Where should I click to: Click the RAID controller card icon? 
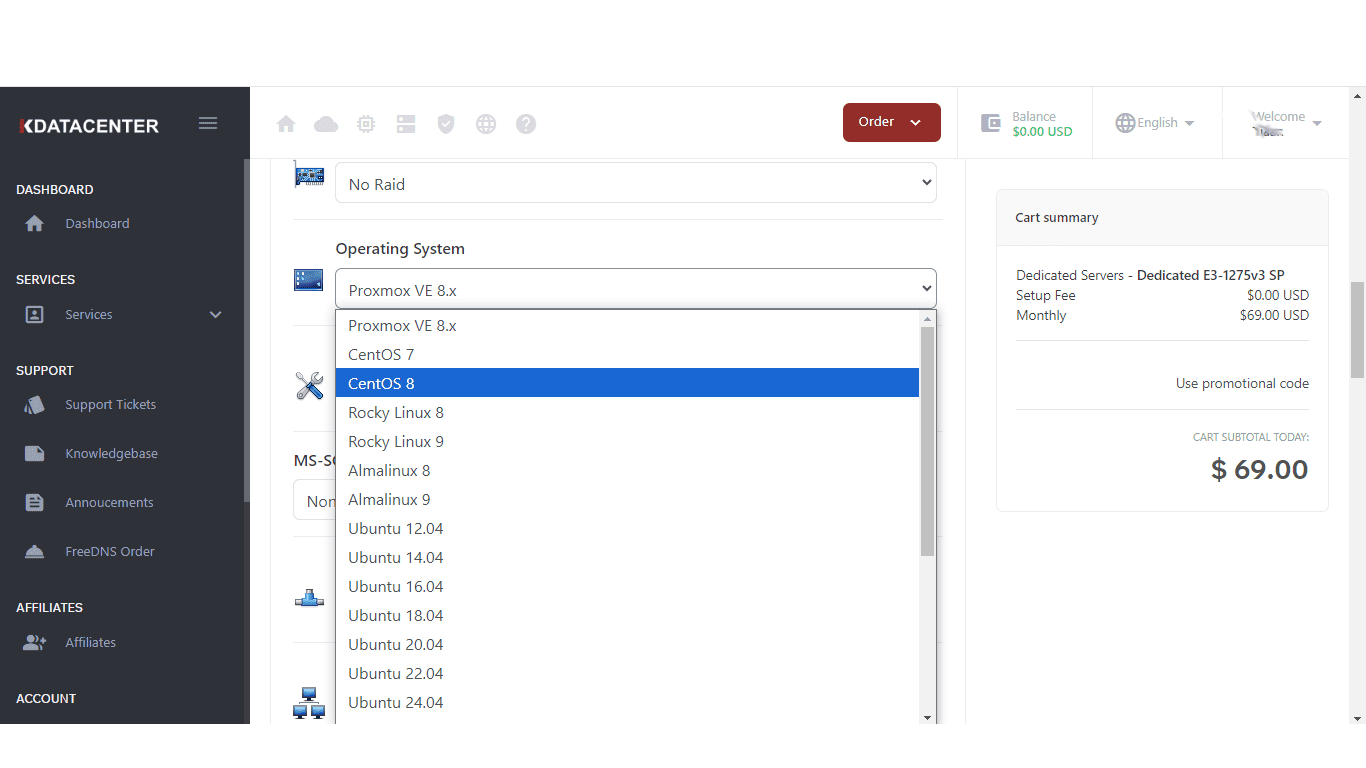(x=309, y=175)
